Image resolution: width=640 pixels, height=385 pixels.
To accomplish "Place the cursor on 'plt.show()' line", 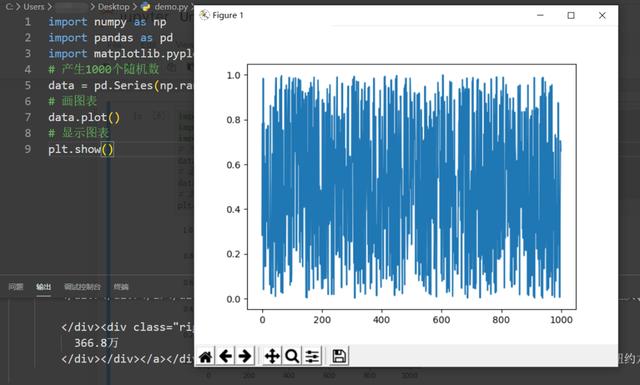I will point(81,149).
